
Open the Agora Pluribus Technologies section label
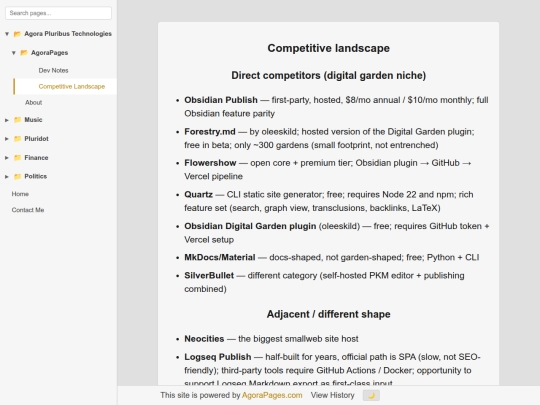pyautogui.click(x=68, y=34)
